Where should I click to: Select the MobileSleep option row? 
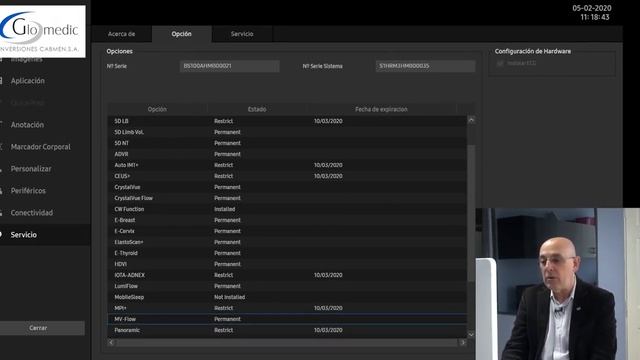coord(287,298)
